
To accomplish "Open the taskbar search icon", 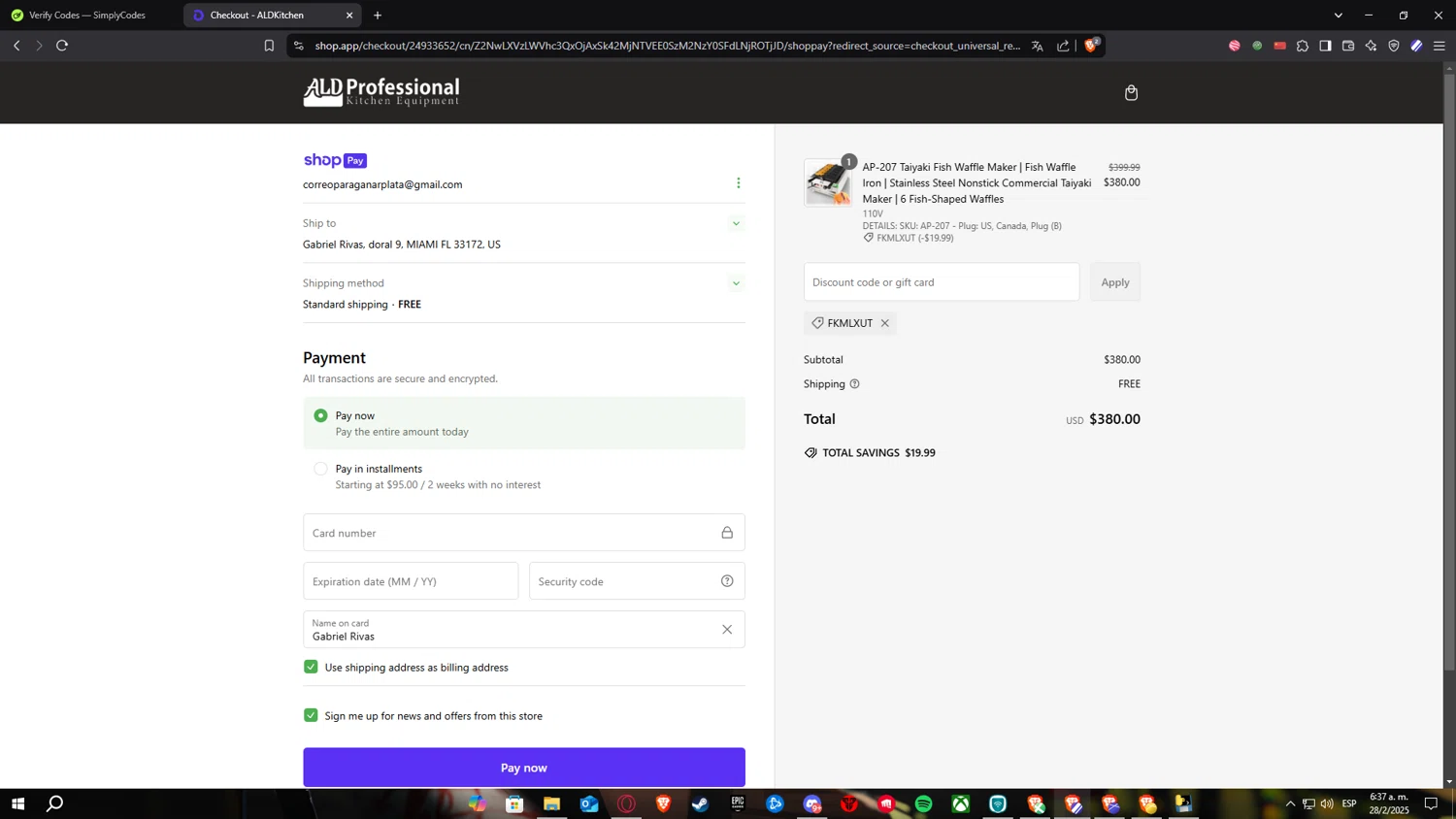I will [55, 803].
